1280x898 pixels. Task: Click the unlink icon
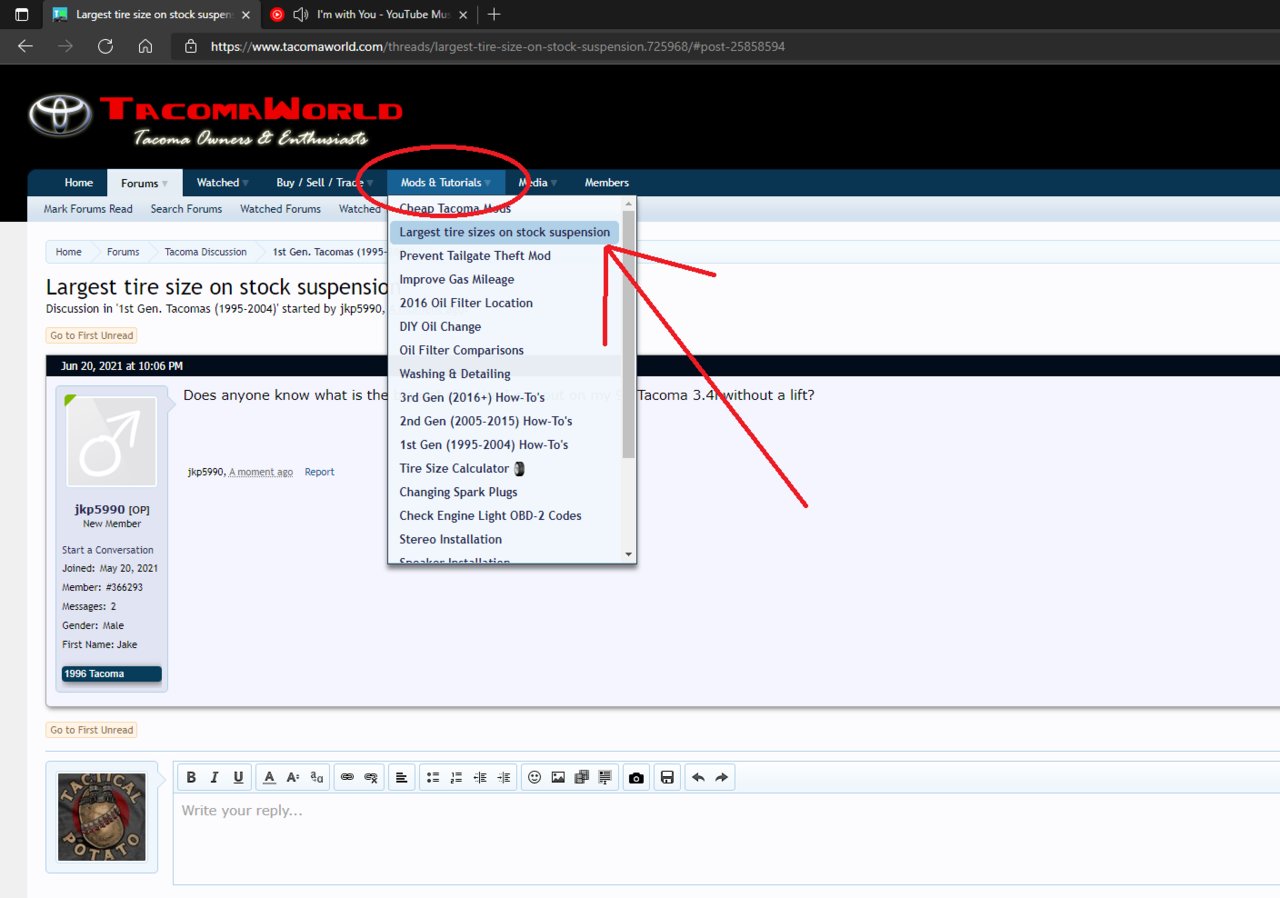click(x=371, y=777)
